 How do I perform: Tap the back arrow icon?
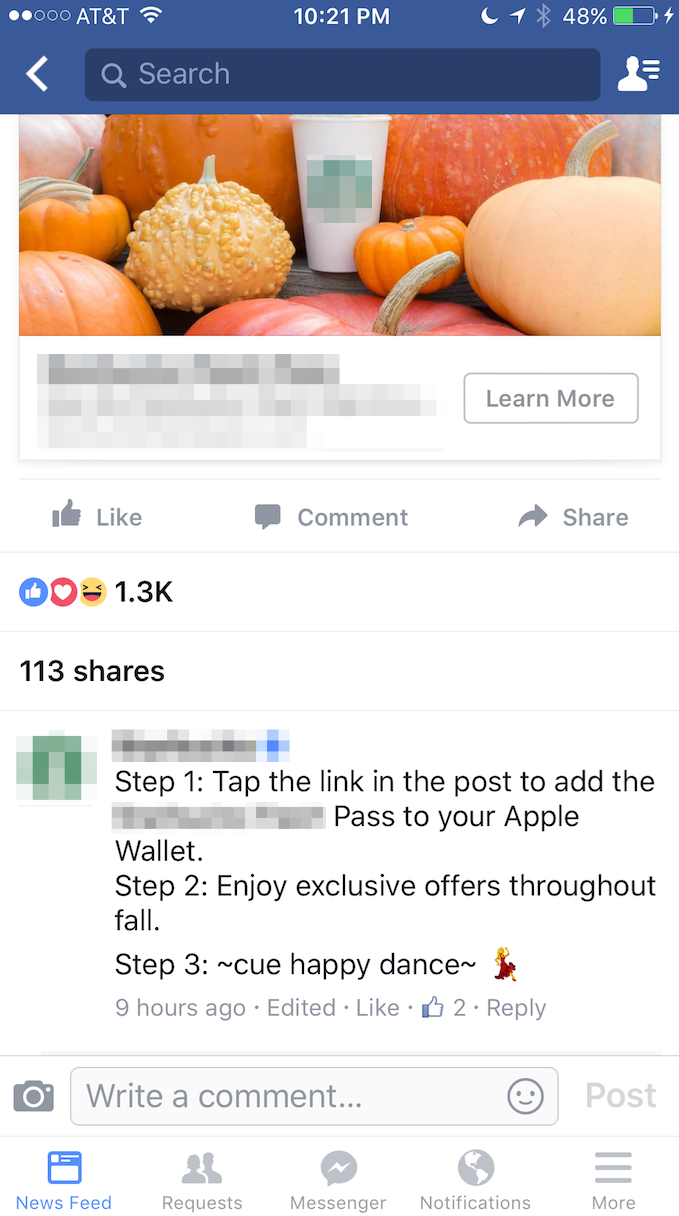pos(37,74)
